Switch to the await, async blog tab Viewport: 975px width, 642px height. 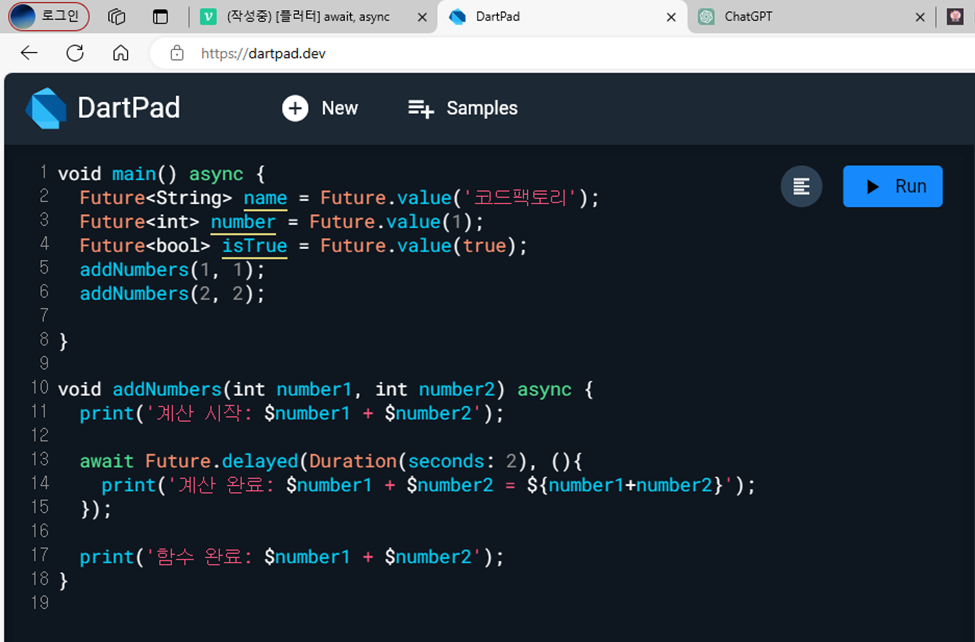pos(308,17)
